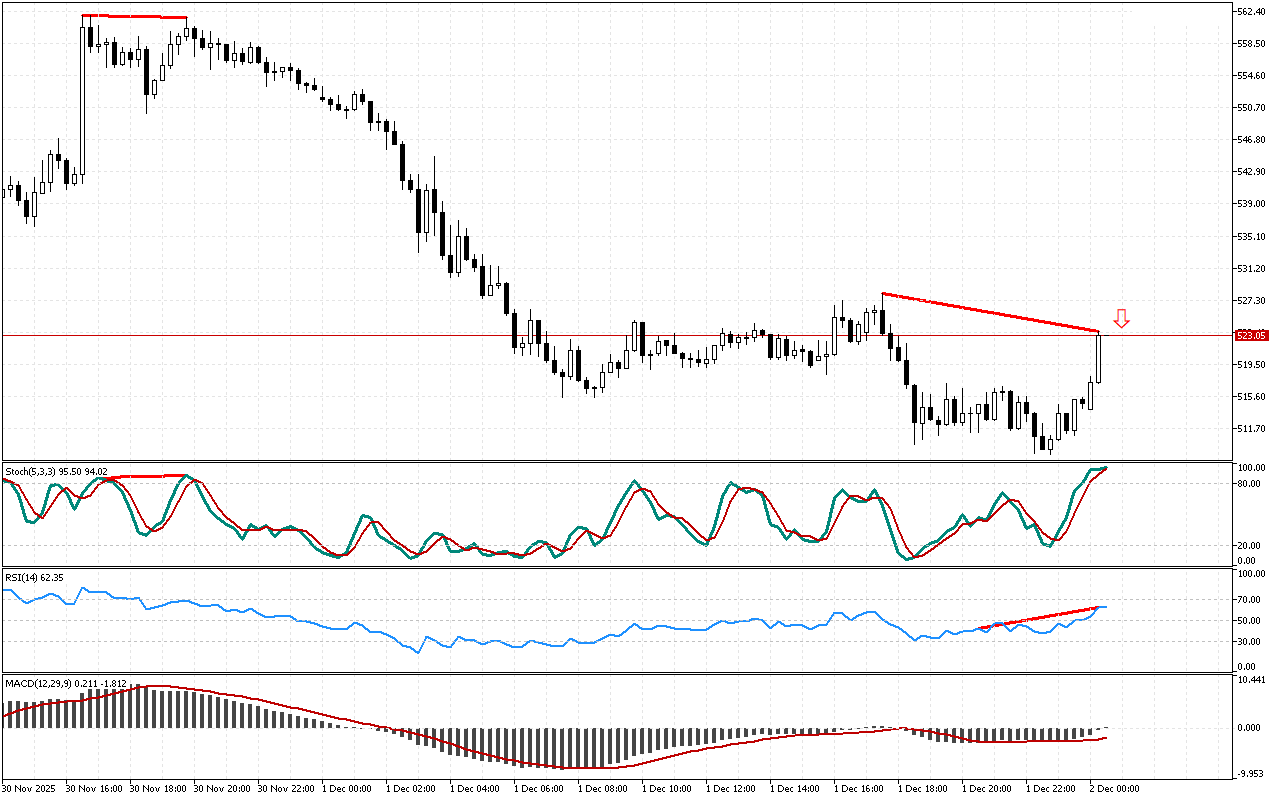
Task: Click the descending red trendline on price chart
Action: [990, 312]
